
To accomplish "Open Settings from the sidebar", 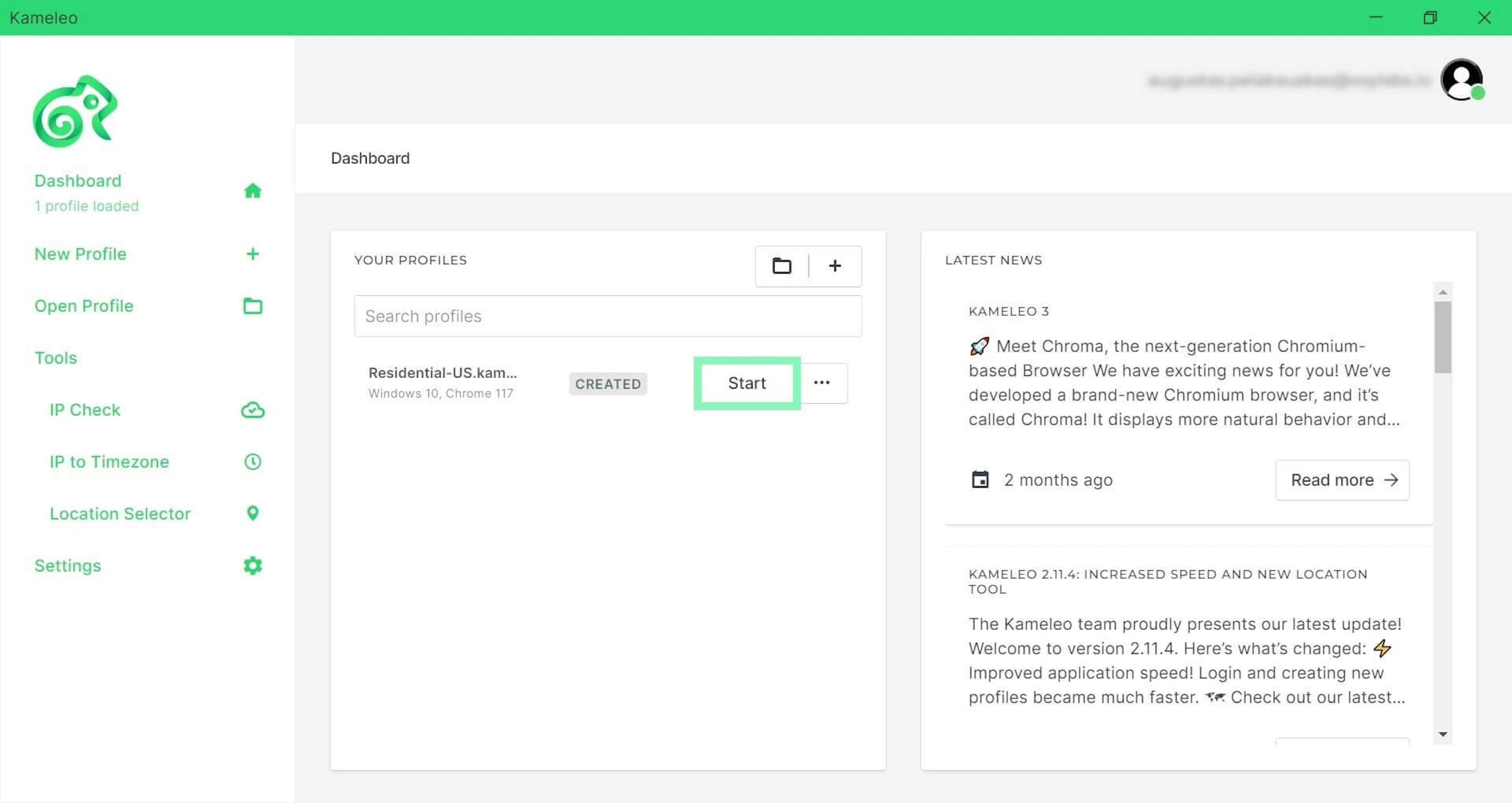I will click(67, 566).
